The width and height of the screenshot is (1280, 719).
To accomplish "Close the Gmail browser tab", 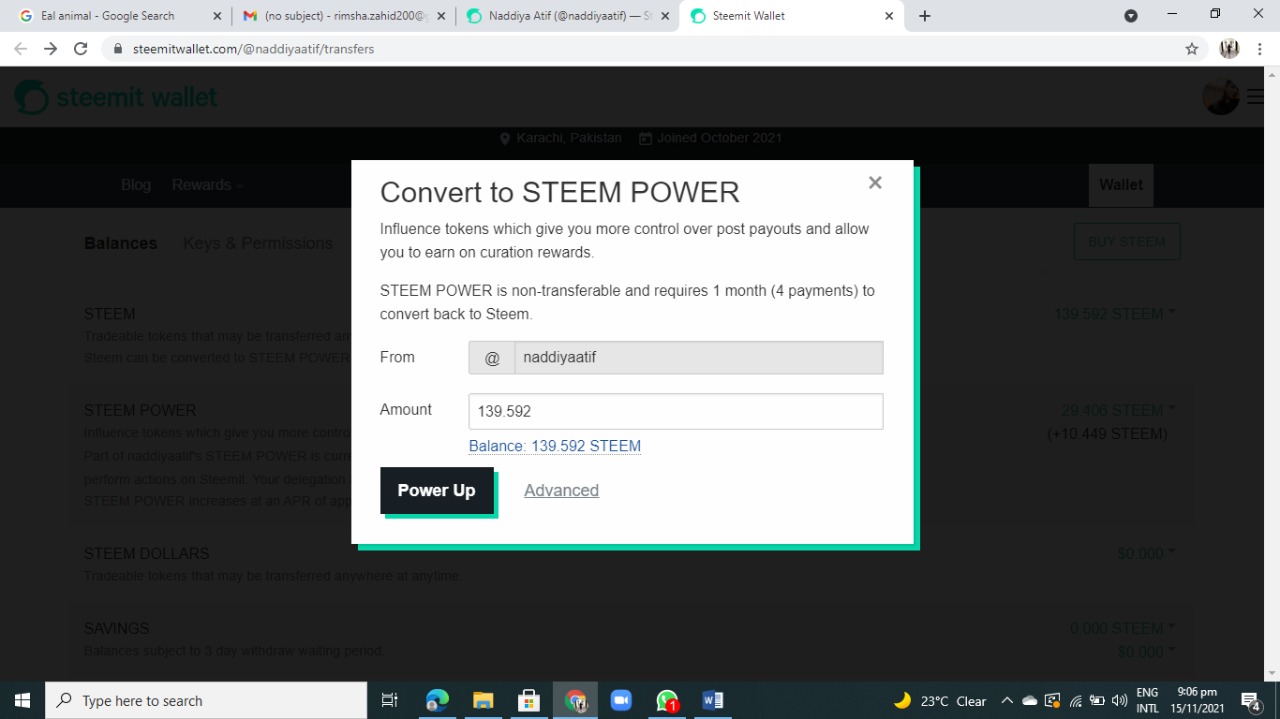I will [441, 16].
